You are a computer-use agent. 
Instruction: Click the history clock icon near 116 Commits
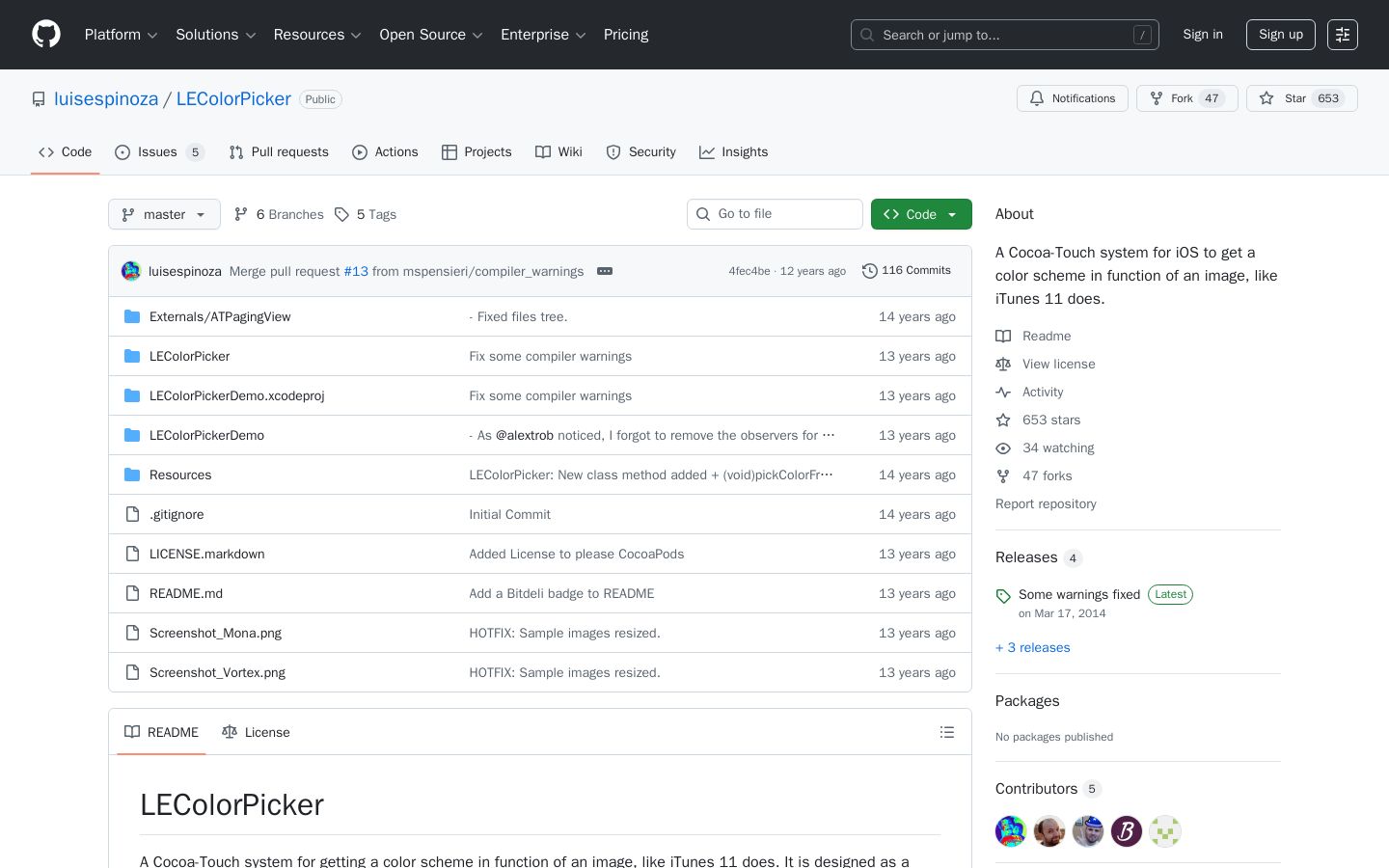[870, 271]
